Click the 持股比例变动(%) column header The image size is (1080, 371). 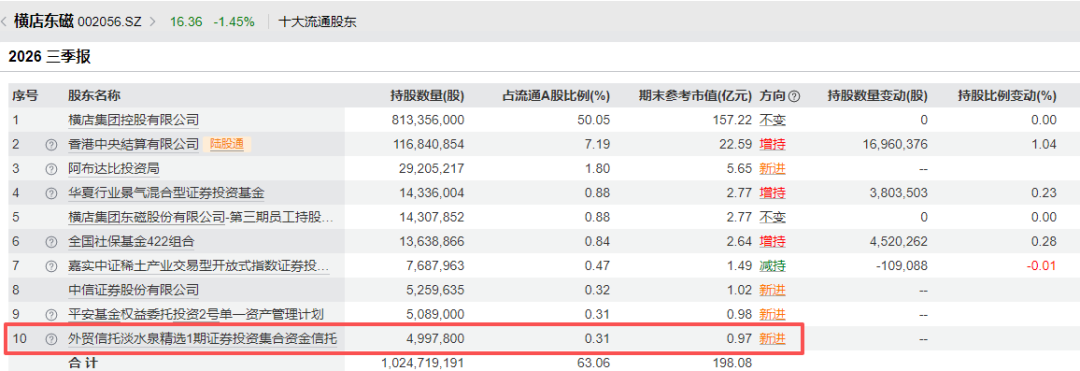tap(1007, 96)
